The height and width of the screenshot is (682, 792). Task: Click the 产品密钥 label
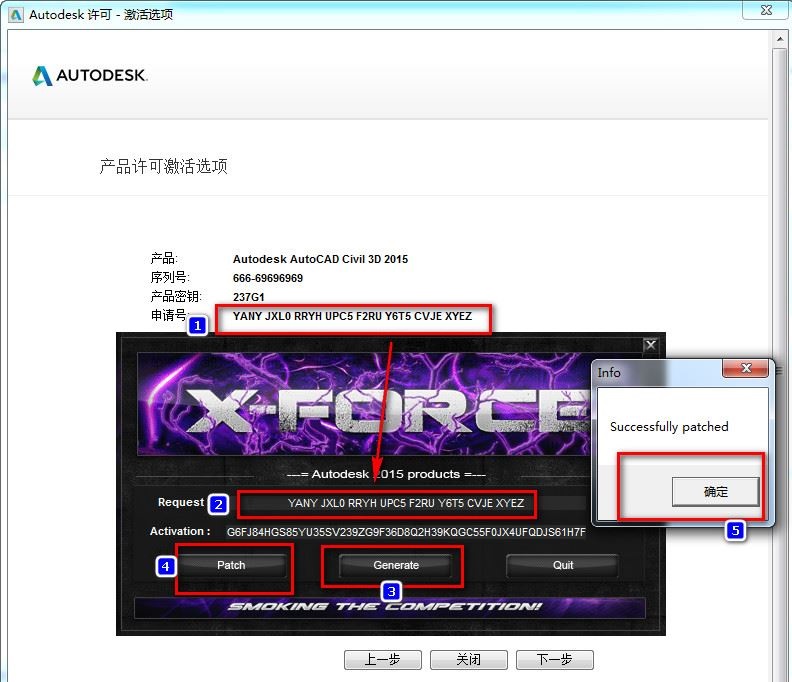[x=176, y=296]
